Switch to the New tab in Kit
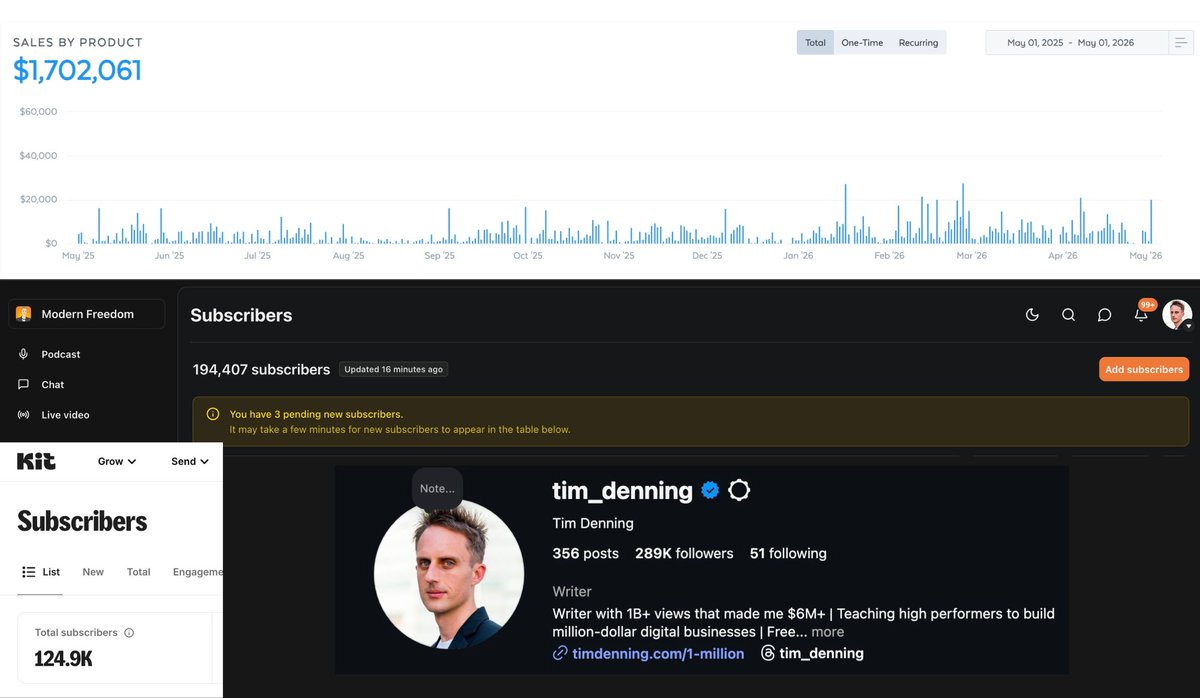 (93, 572)
